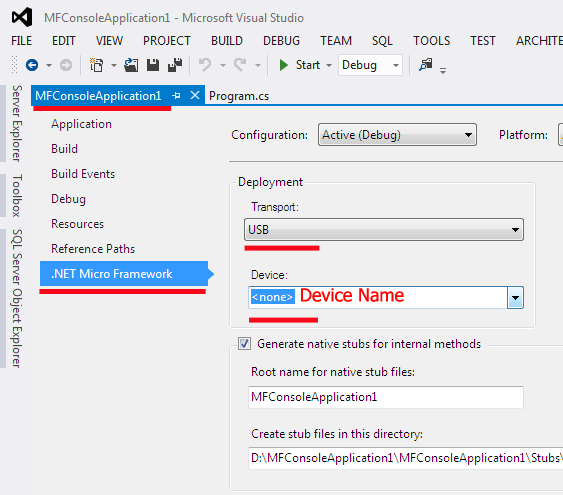Open the Toolbox side panel
This screenshot has width=563, height=495.
point(17,196)
